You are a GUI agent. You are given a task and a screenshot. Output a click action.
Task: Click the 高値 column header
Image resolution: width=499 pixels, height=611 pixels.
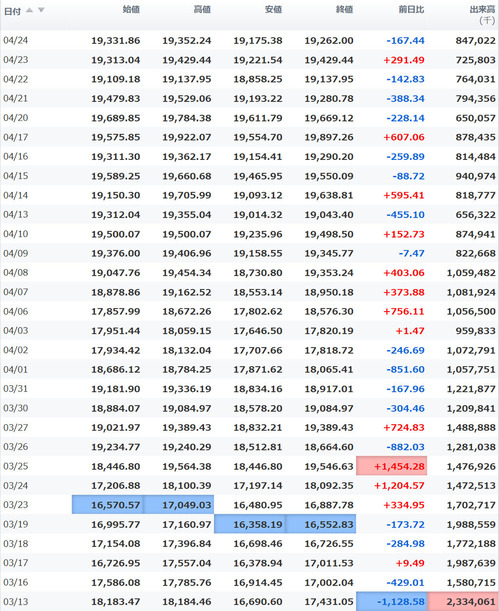(x=202, y=9)
